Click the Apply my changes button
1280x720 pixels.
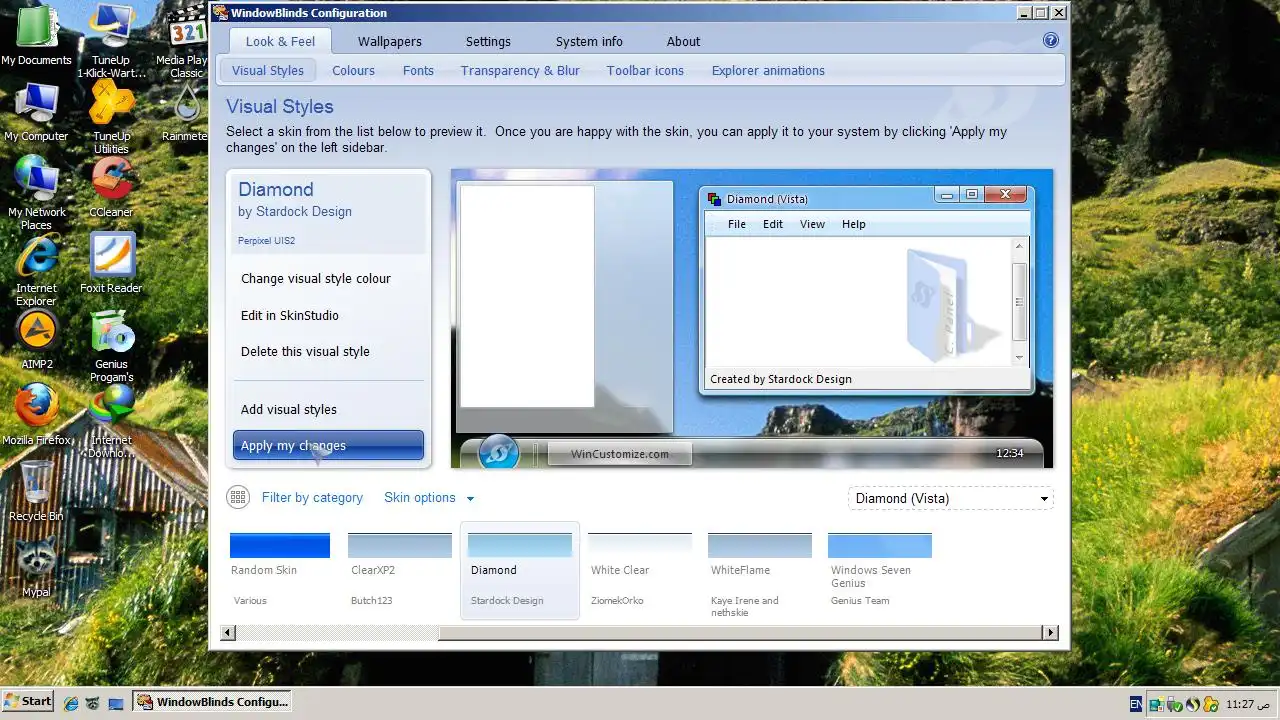tap(328, 445)
